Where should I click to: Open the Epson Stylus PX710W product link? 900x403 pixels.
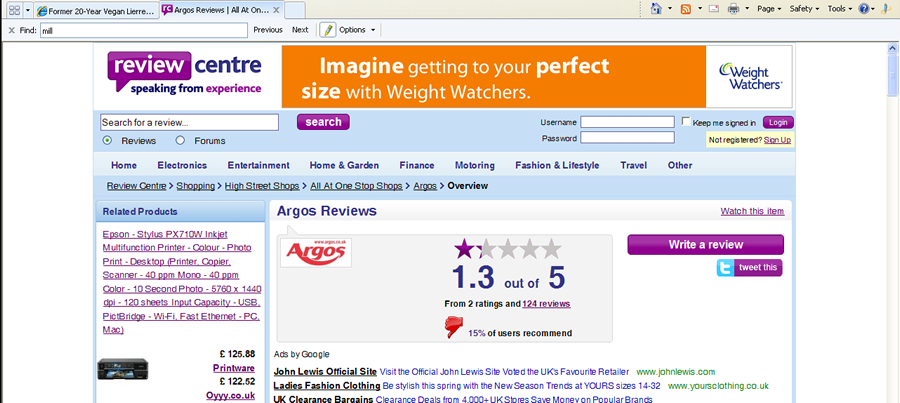pos(182,282)
